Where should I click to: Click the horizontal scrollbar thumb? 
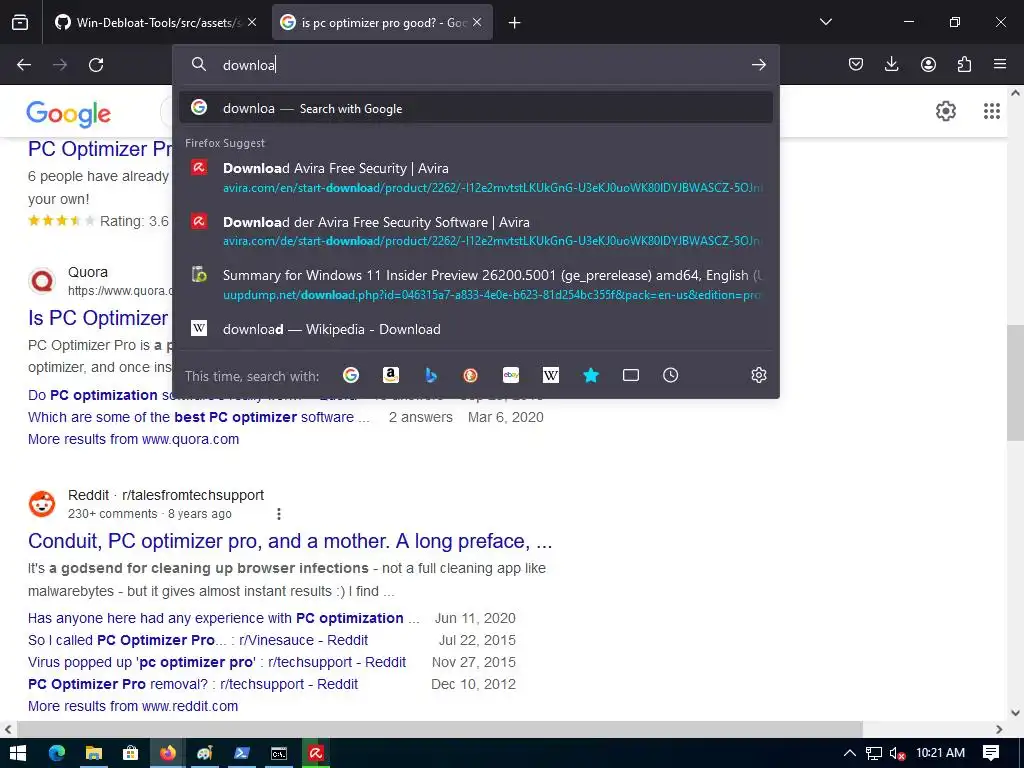pyautogui.click(x=439, y=729)
